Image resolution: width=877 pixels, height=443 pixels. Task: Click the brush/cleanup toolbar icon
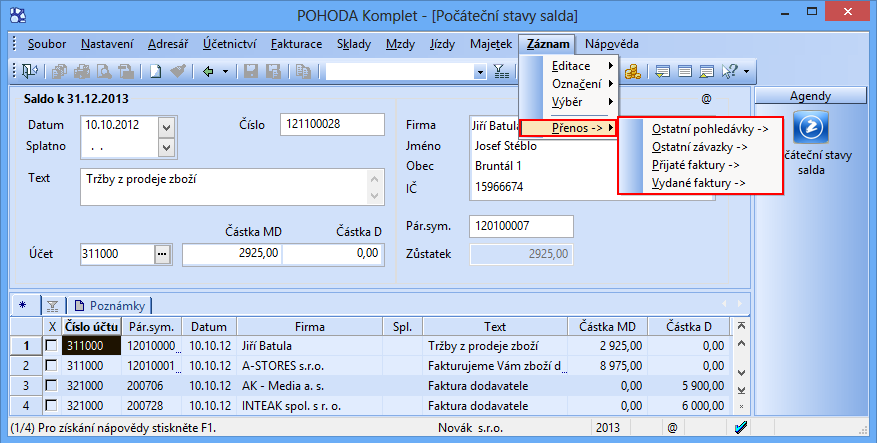178,72
